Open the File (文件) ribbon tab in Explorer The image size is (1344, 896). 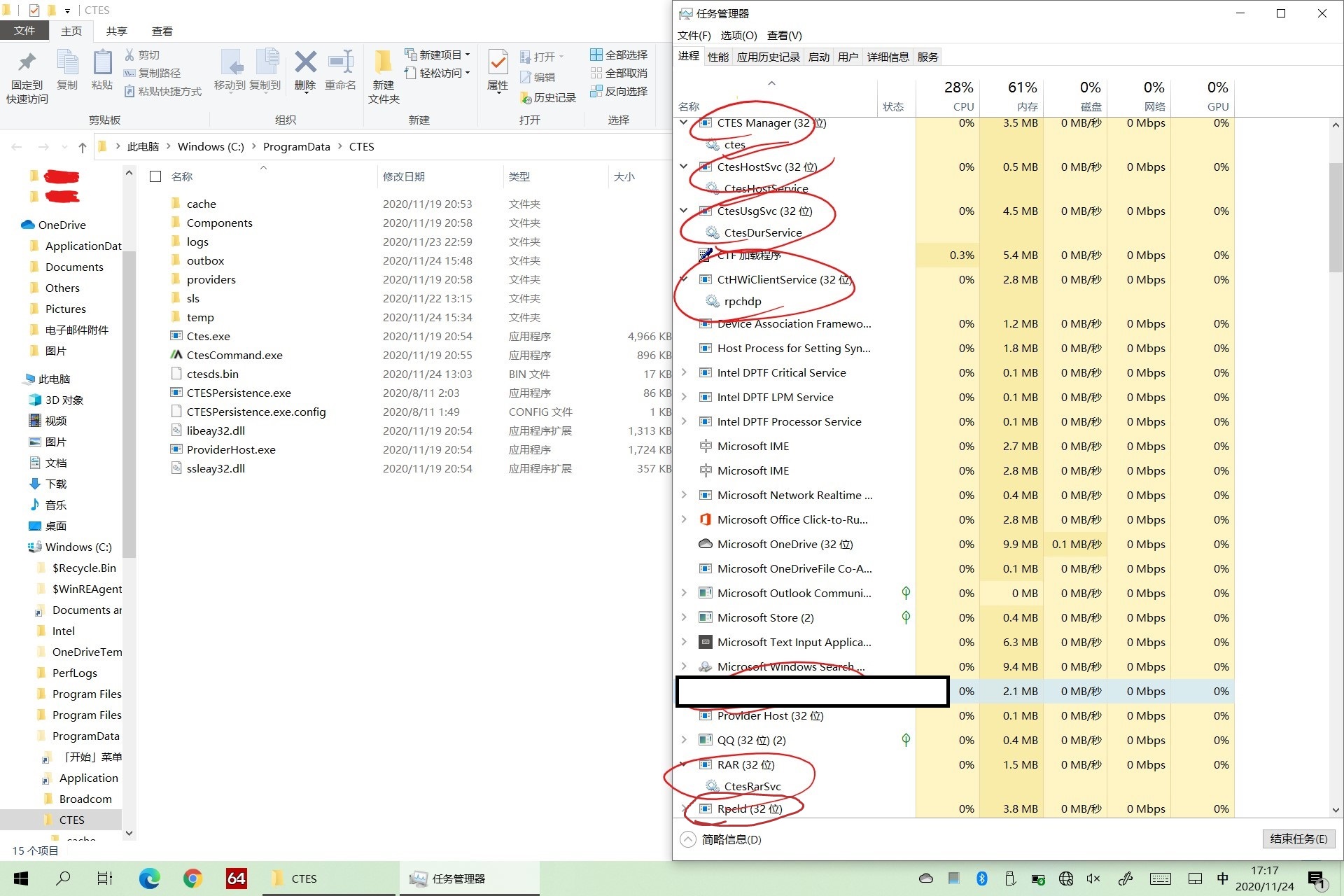pyautogui.click(x=24, y=31)
